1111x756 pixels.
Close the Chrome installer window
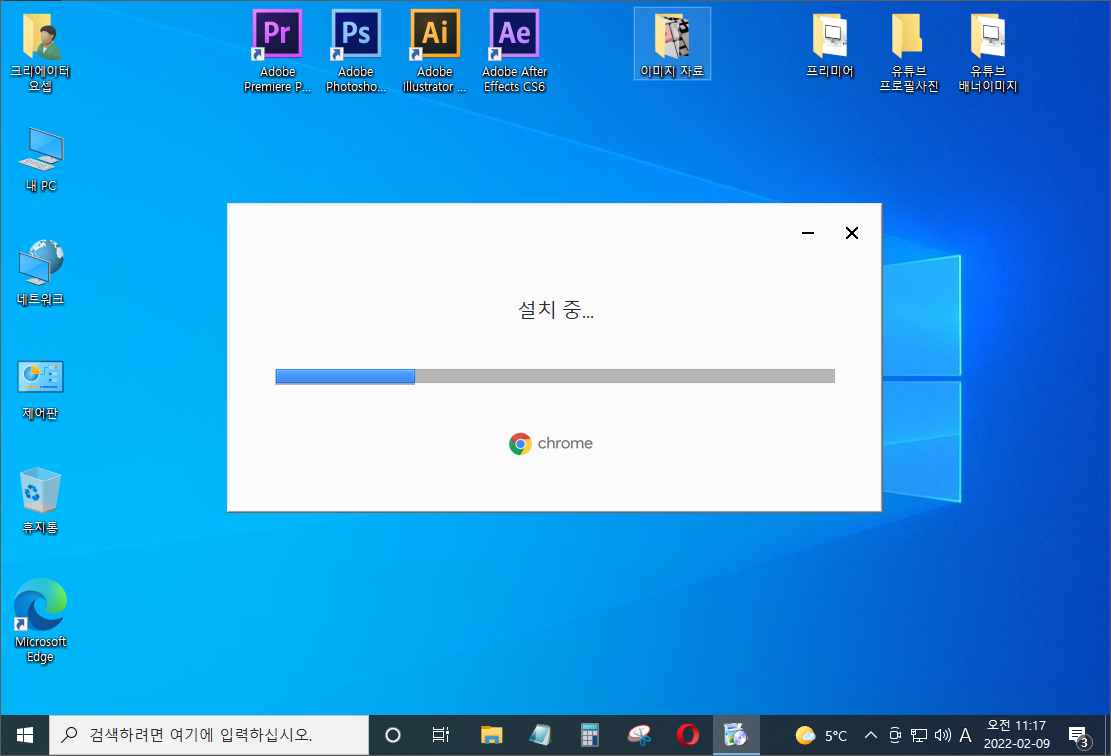tap(852, 233)
